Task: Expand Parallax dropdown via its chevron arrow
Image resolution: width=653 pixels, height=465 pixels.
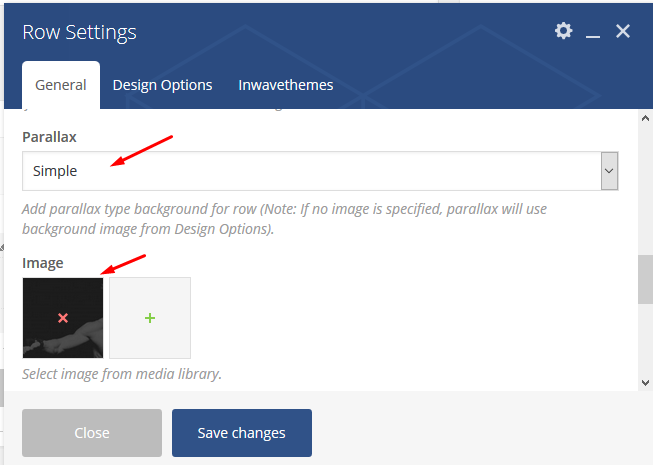Action: coord(609,171)
